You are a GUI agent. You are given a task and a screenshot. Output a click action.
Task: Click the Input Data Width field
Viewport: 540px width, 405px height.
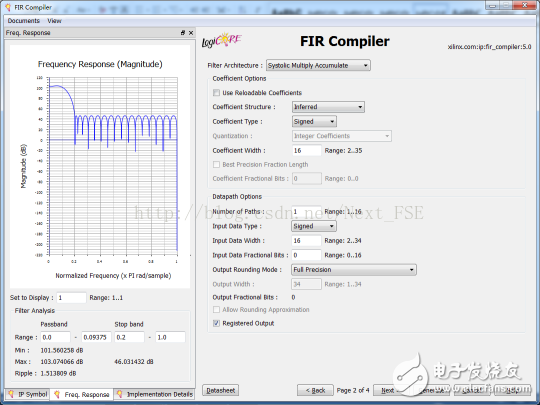click(307, 240)
